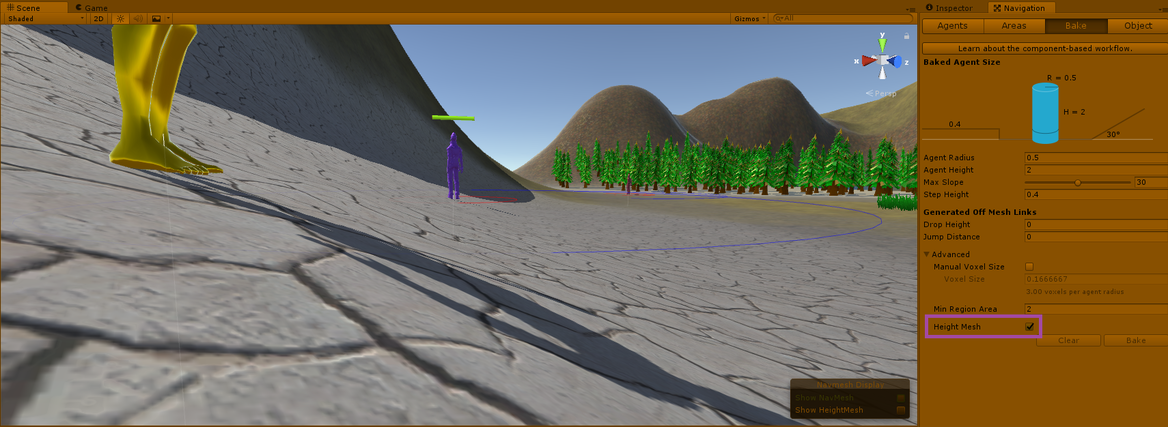Toggle Show HeightMesh checkbox in overlay

[x=901, y=410]
